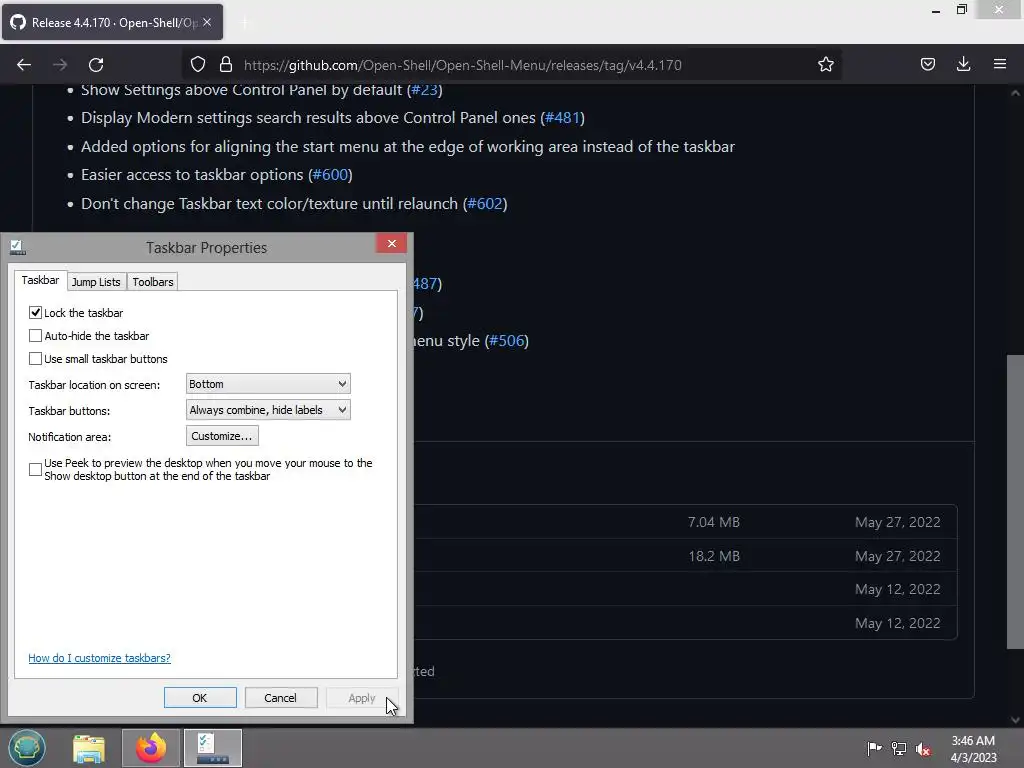Image resolution: width=1024 pixels, height=768 pixels.
Task: Enable the Use Peek preview checkbox
Action: coord(35,470)
